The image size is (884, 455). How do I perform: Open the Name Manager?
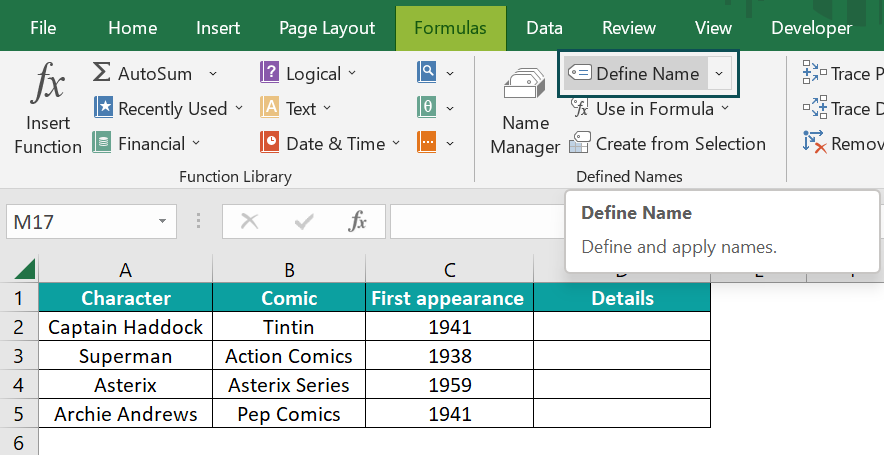point(525,111)
